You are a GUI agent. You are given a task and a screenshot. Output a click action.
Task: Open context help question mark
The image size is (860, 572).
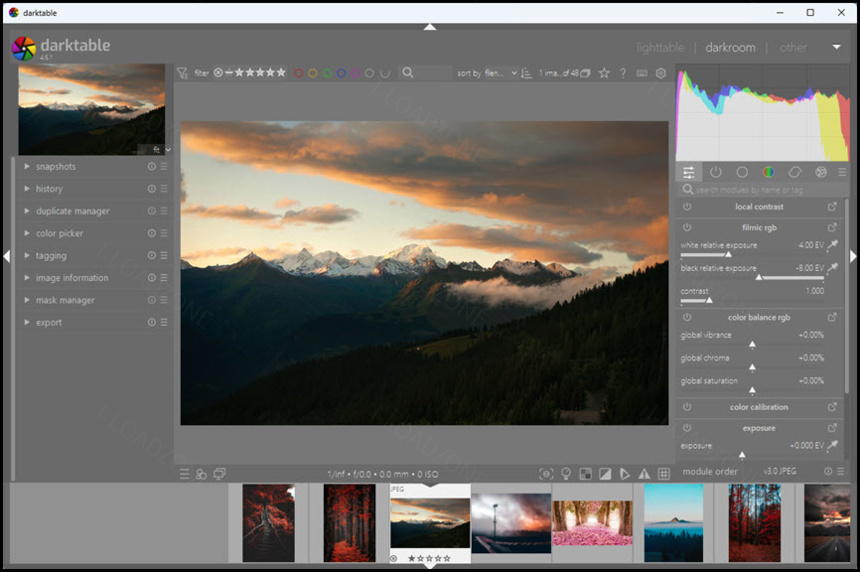623,73
